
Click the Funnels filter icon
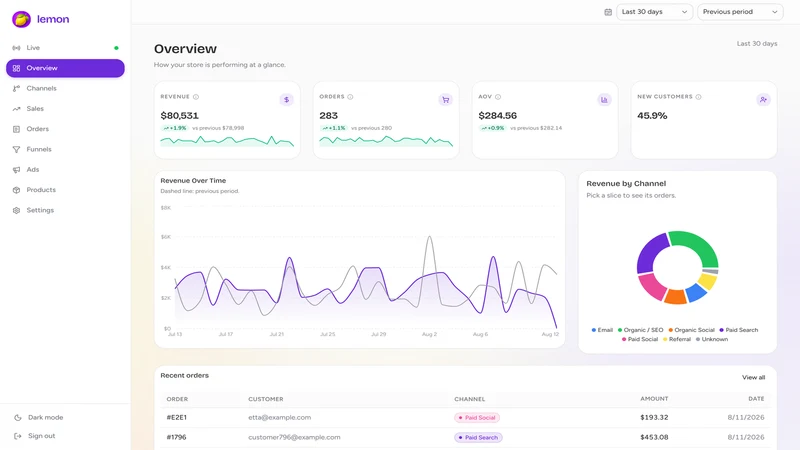[x=16, y=149]
